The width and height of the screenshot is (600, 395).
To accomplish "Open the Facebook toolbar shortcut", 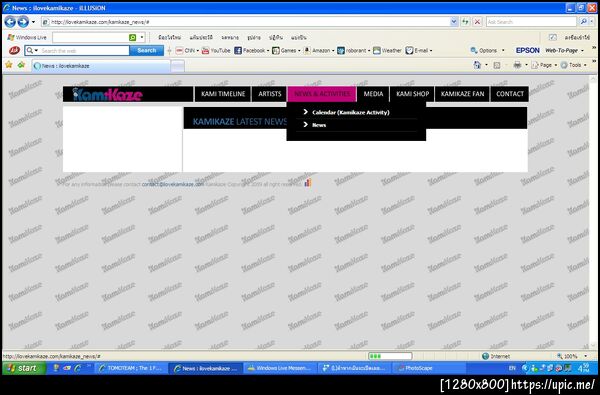I will (x=251, y=51).
